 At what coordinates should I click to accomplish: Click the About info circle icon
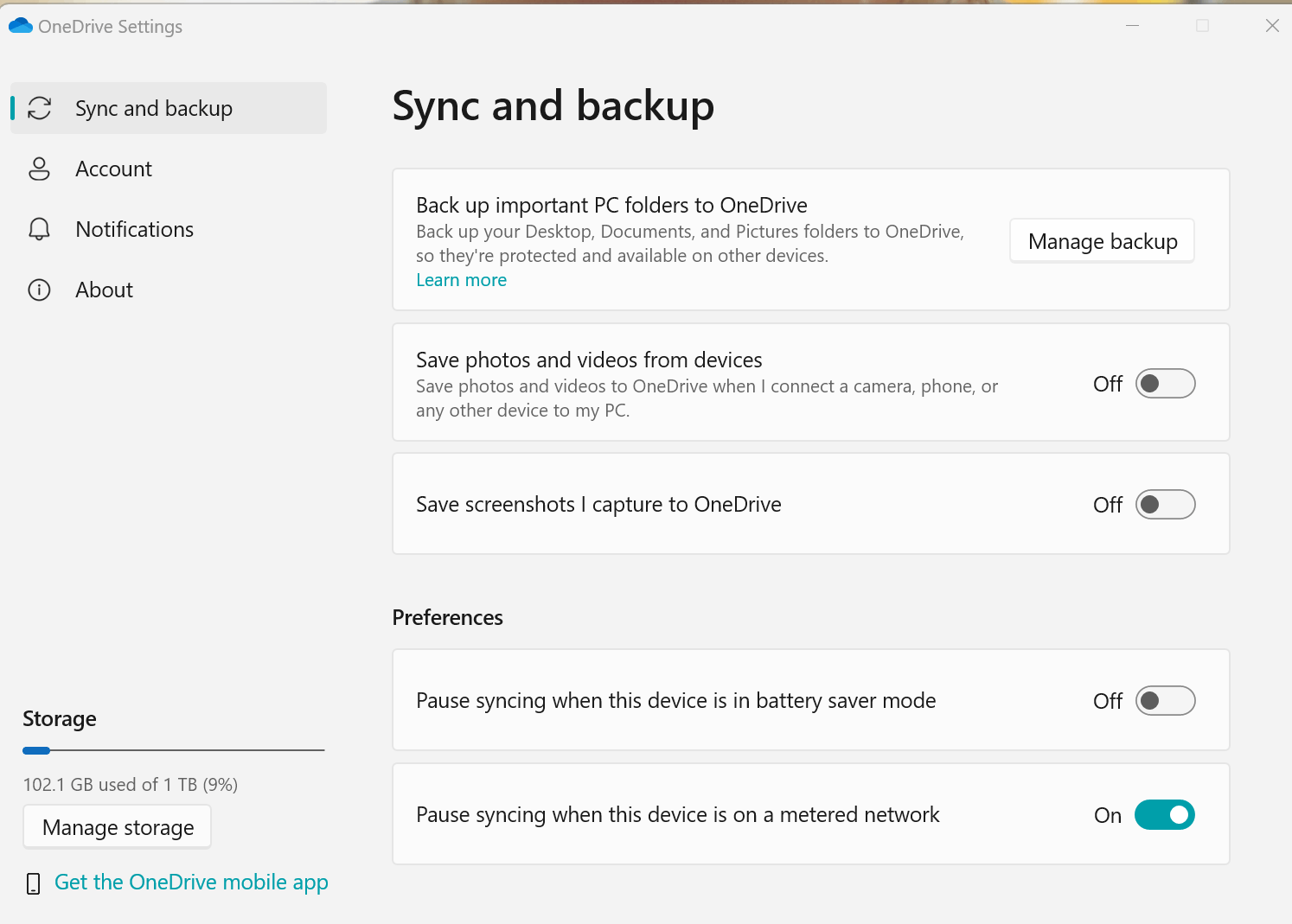40,290
